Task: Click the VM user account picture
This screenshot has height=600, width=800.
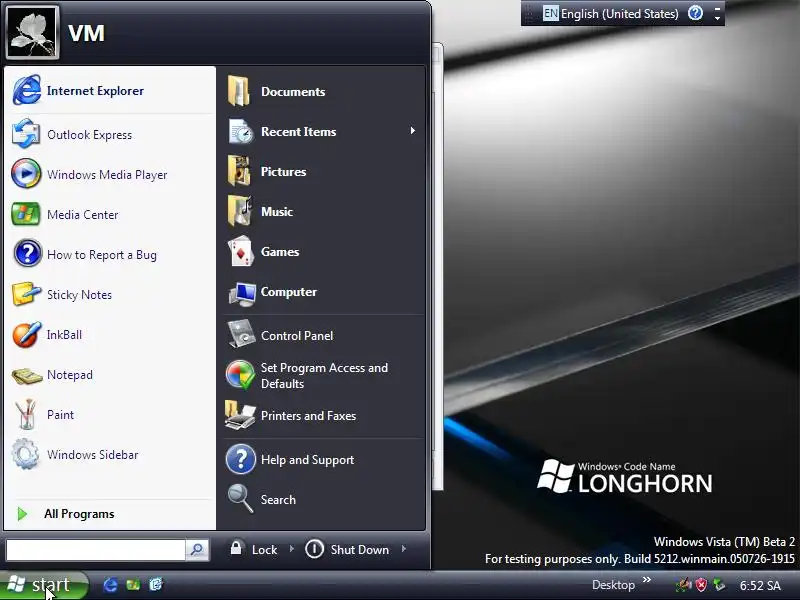Action: pos(32,33)
